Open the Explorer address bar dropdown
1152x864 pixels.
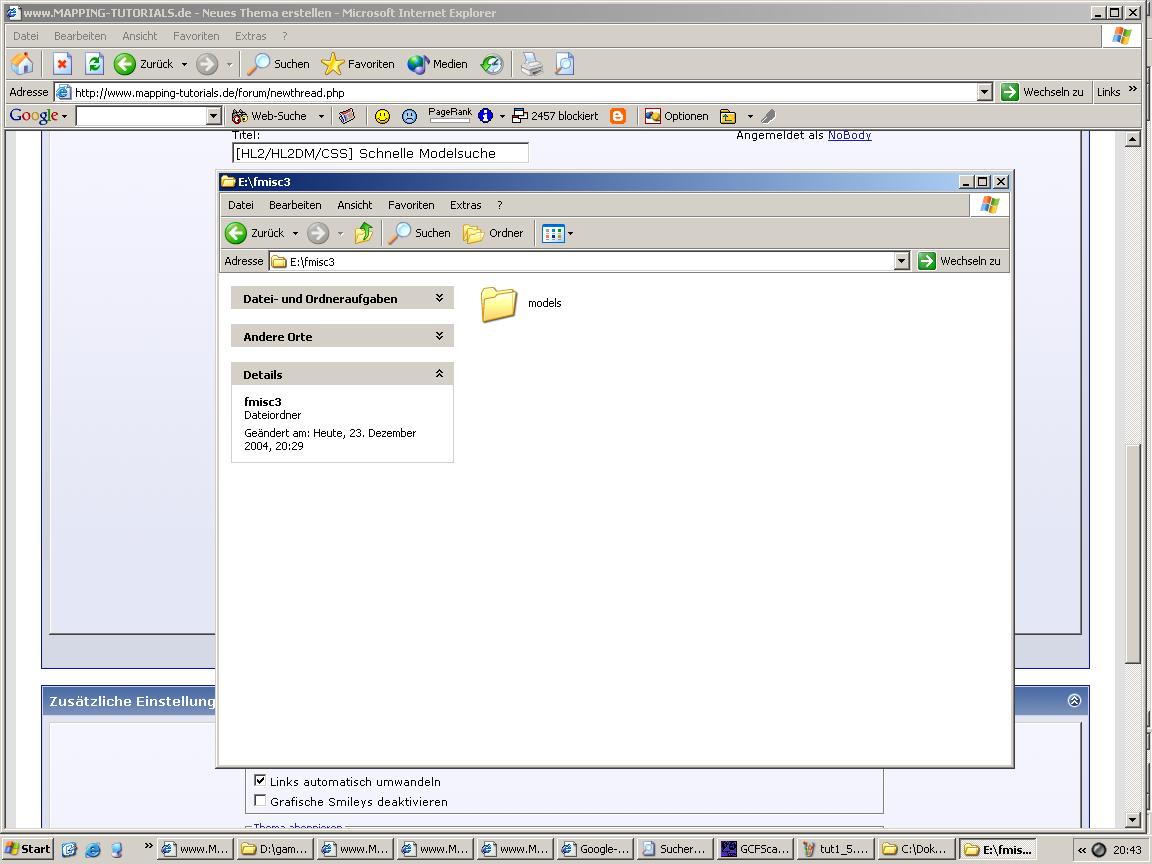[x=901, y=261]
